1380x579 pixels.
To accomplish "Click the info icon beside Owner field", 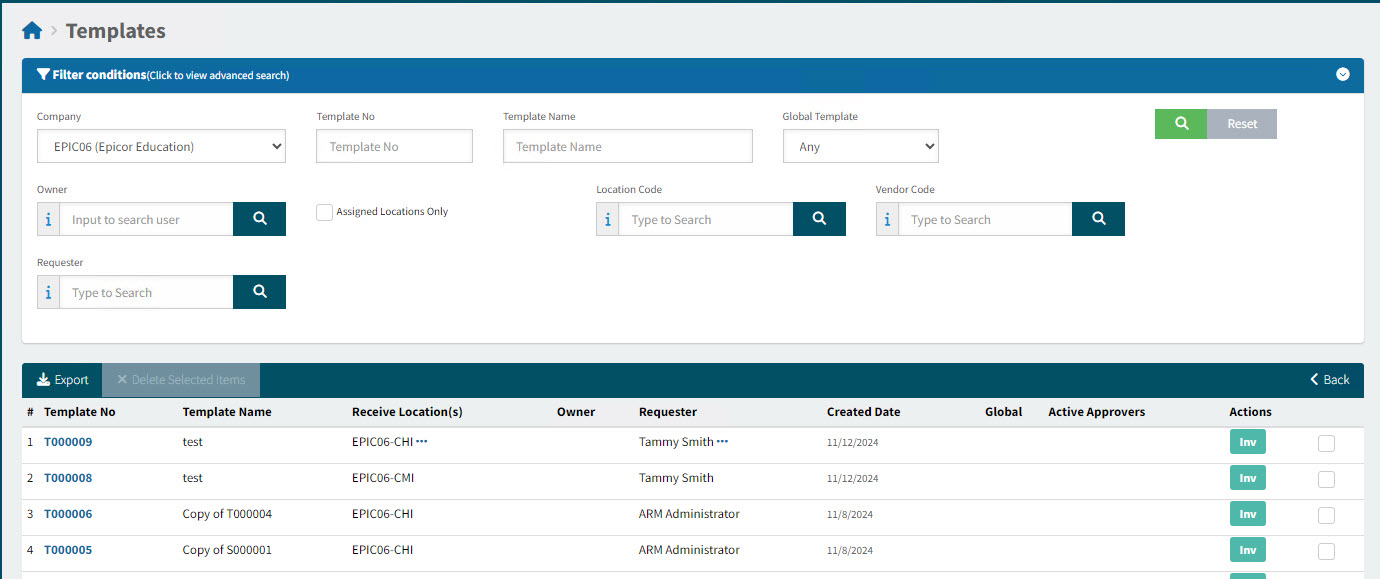I will [x=48, y=220].
